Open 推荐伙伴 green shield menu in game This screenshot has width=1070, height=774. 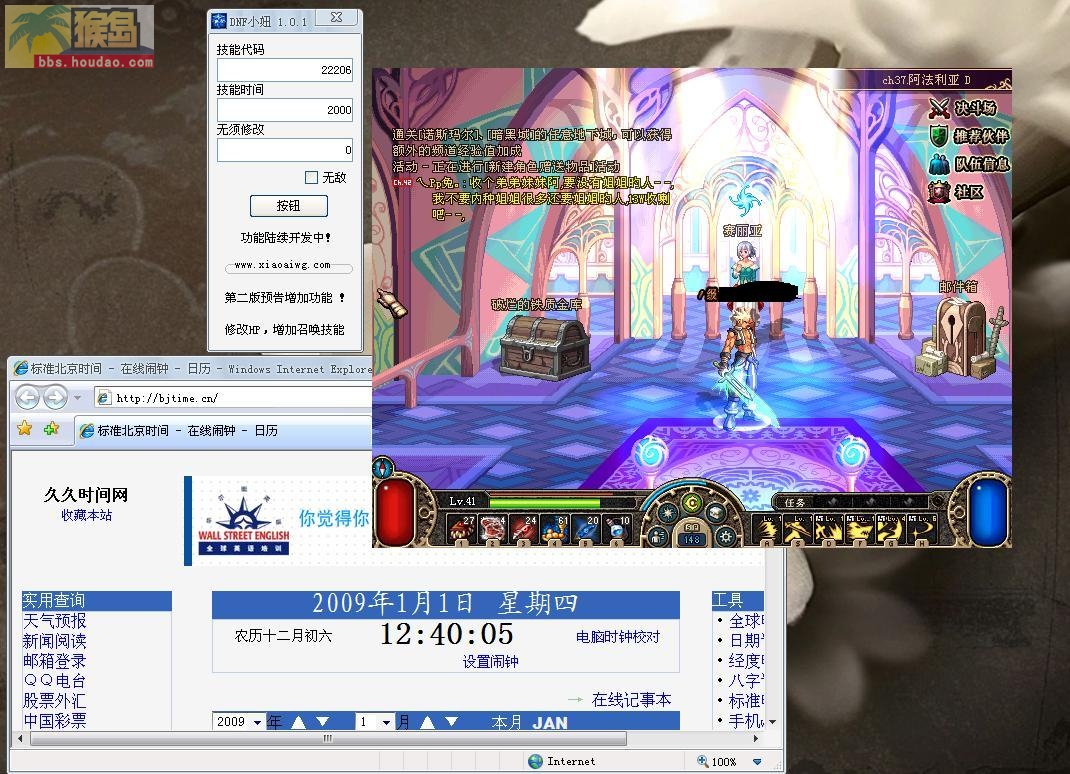pos(969,136)
